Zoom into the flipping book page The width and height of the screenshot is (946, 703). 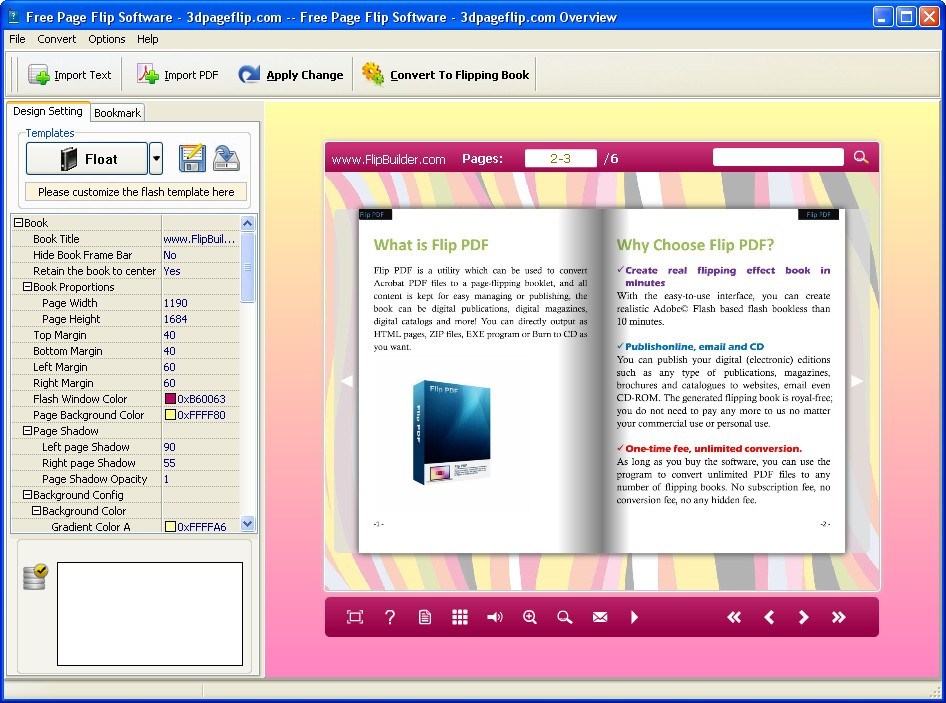point(530,617)
